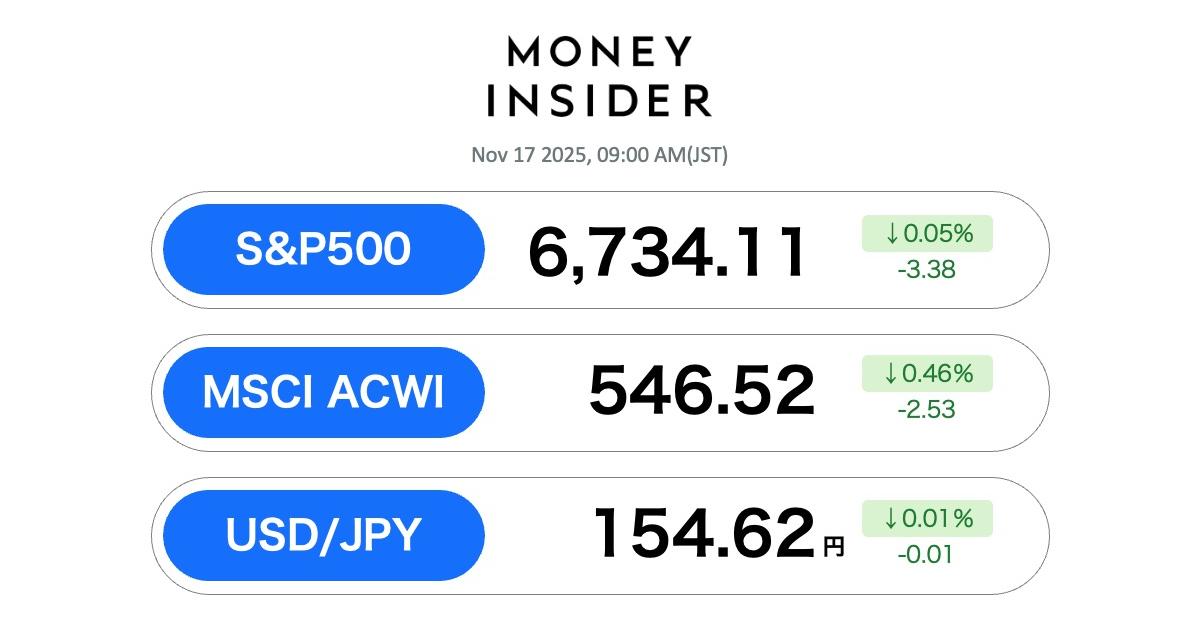The height and width of the screenshot is (630, 1200).
Task: Click the word MONEY in the logo
Action: 599,53
